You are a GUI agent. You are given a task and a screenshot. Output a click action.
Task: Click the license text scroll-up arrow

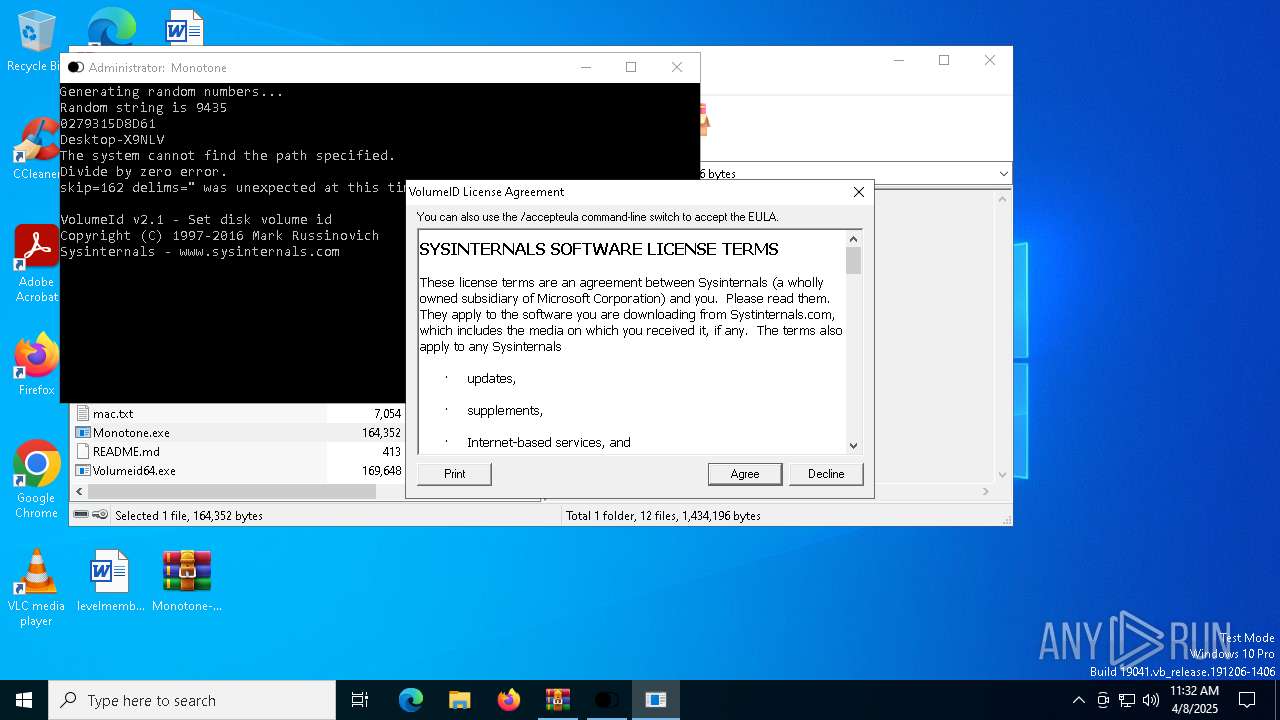[853, 239]
